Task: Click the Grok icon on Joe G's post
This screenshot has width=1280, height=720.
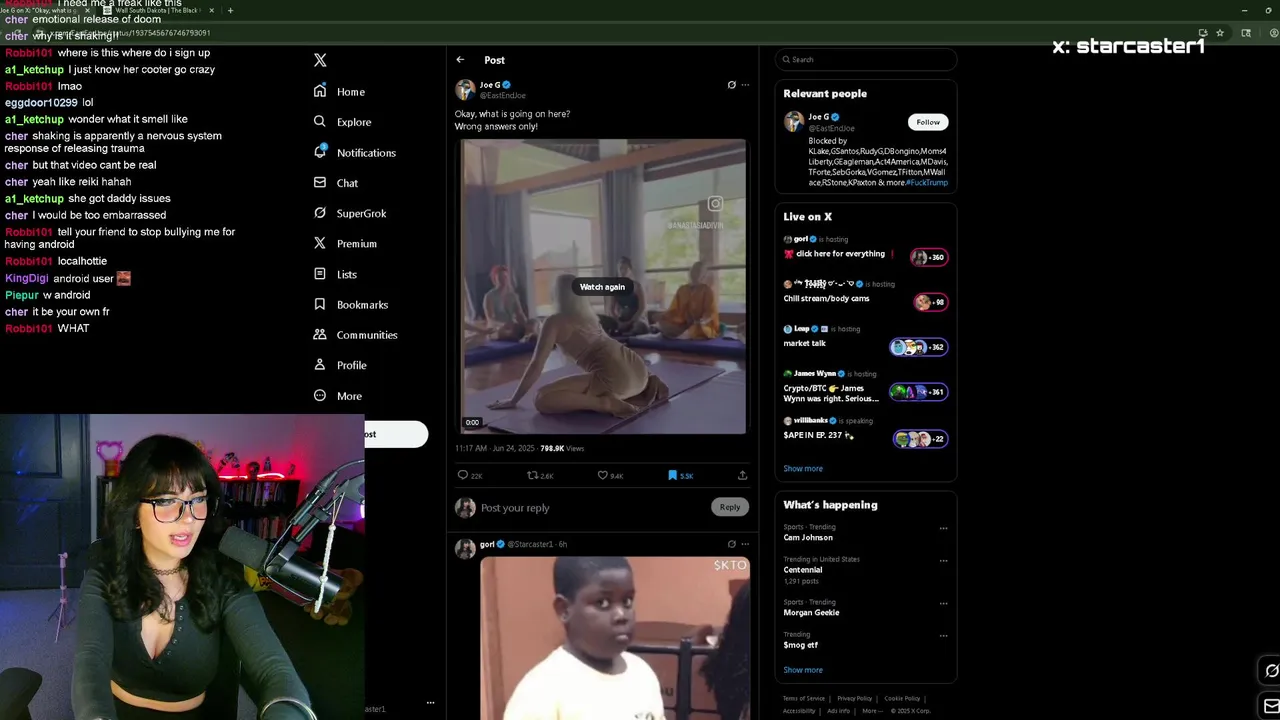Action: [731, 85]
